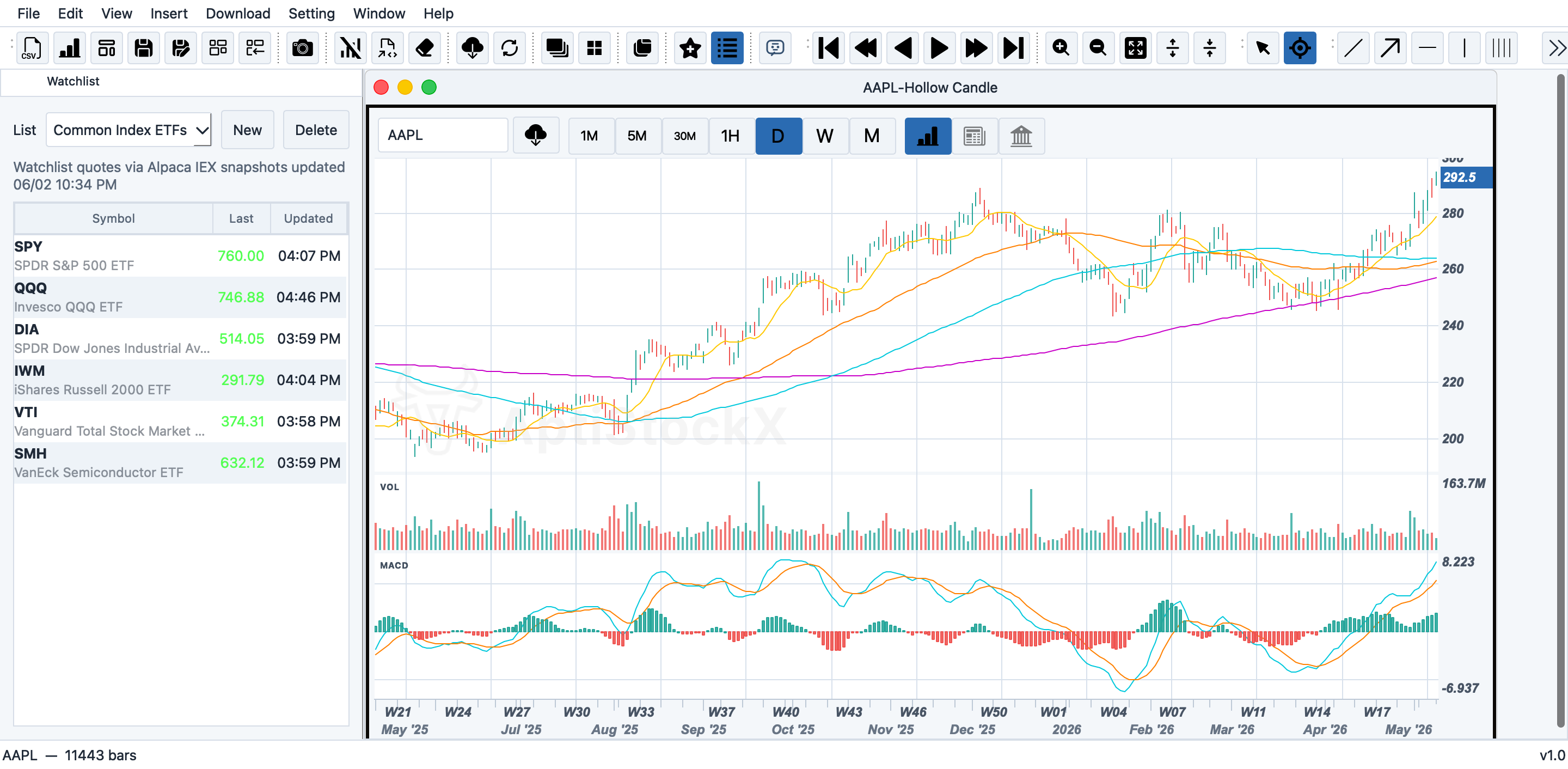Step back one bar

tap(903, 47)
